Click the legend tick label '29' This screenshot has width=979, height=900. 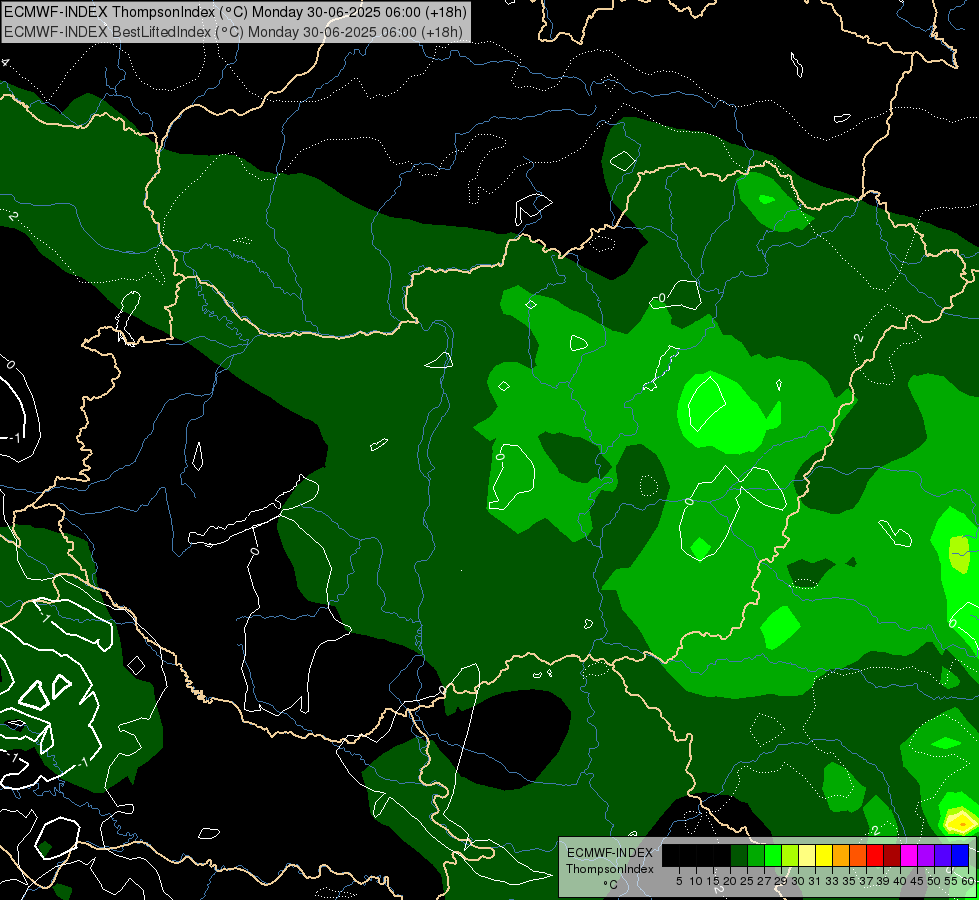pos(780,881)
